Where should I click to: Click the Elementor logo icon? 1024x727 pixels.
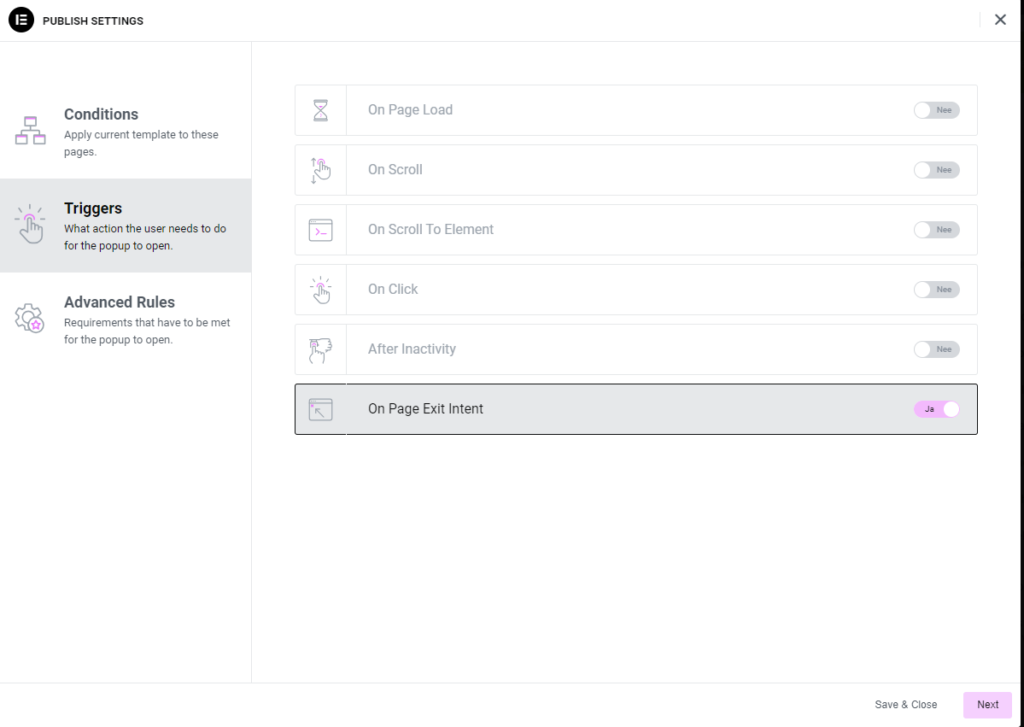coord(21,20)
